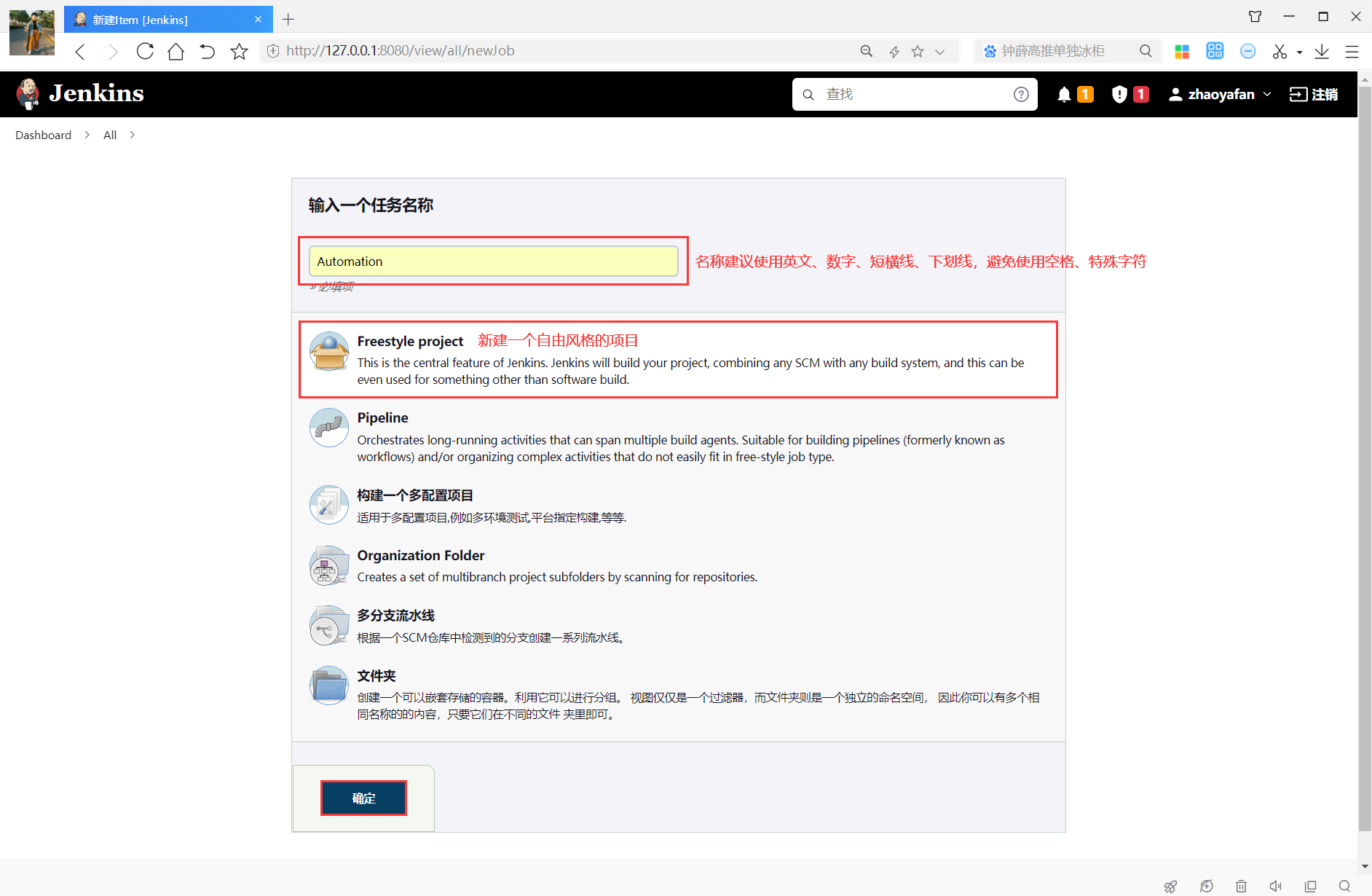
Task: Open blue extensions grid icon
Action: point(1215,51)
